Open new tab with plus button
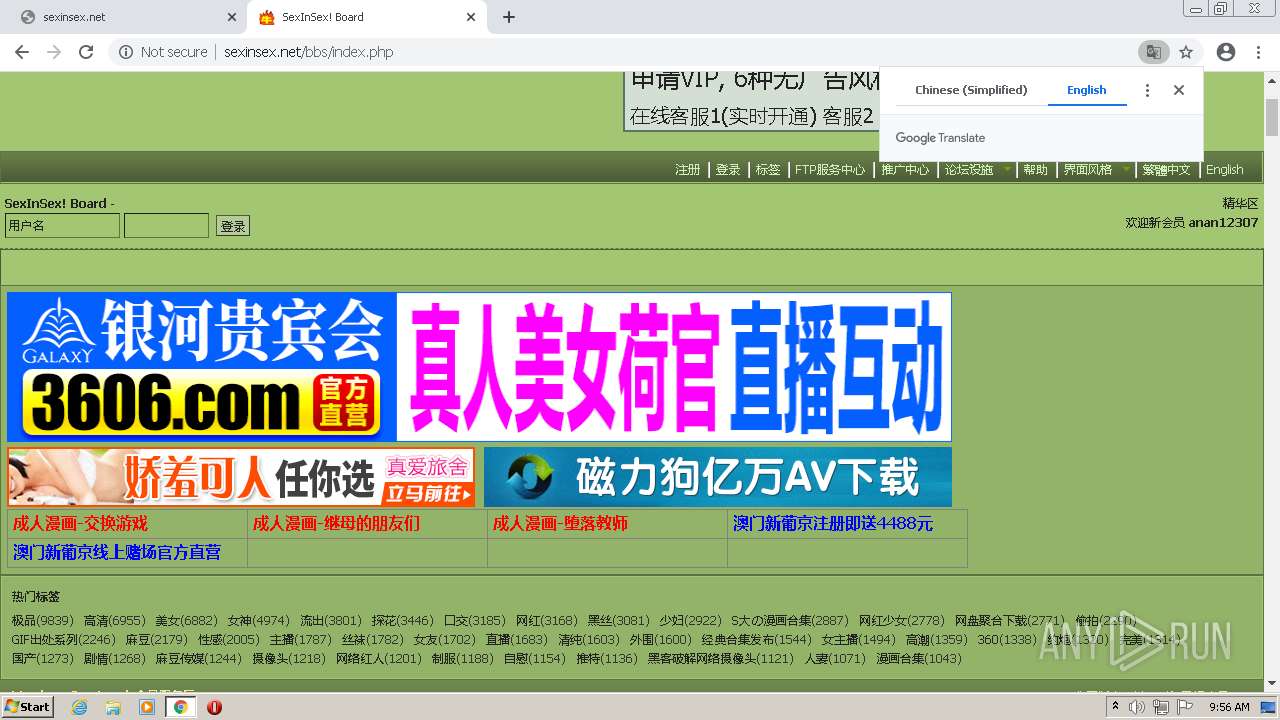 [509, 17]
